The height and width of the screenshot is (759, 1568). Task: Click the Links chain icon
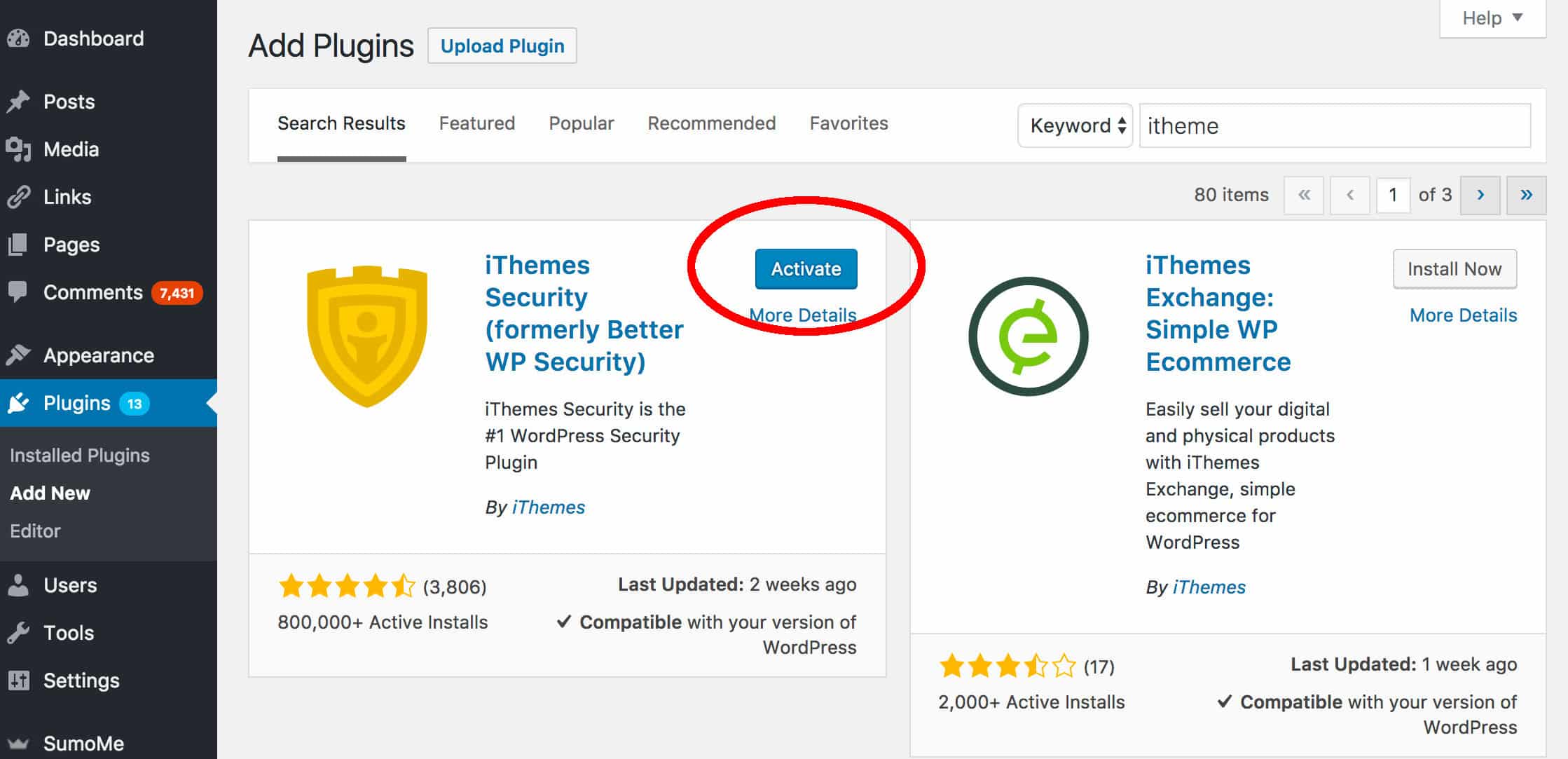[x=18, y=197]
